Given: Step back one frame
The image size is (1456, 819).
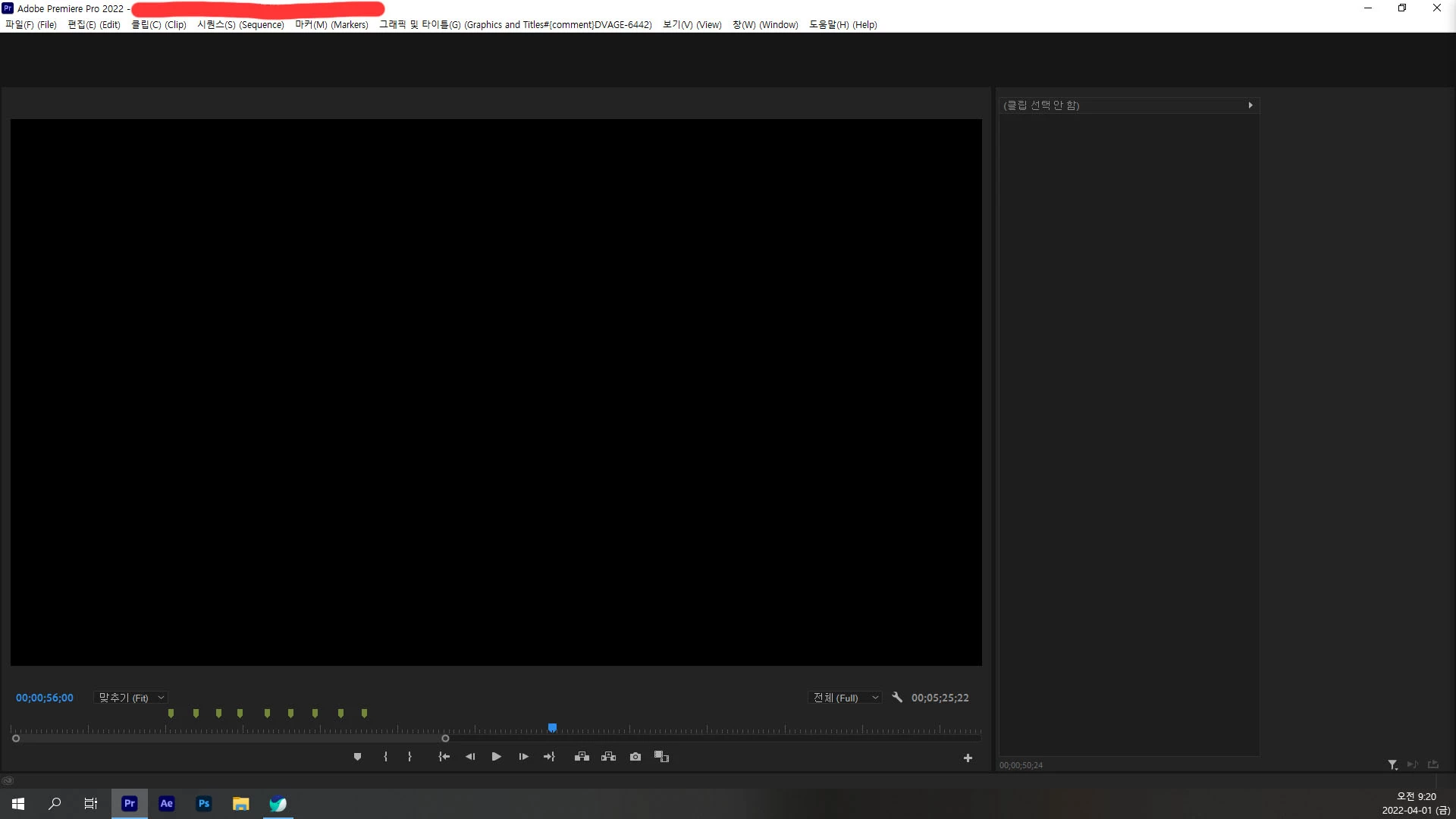Looking at the screenshot, I should coord(470,757).
